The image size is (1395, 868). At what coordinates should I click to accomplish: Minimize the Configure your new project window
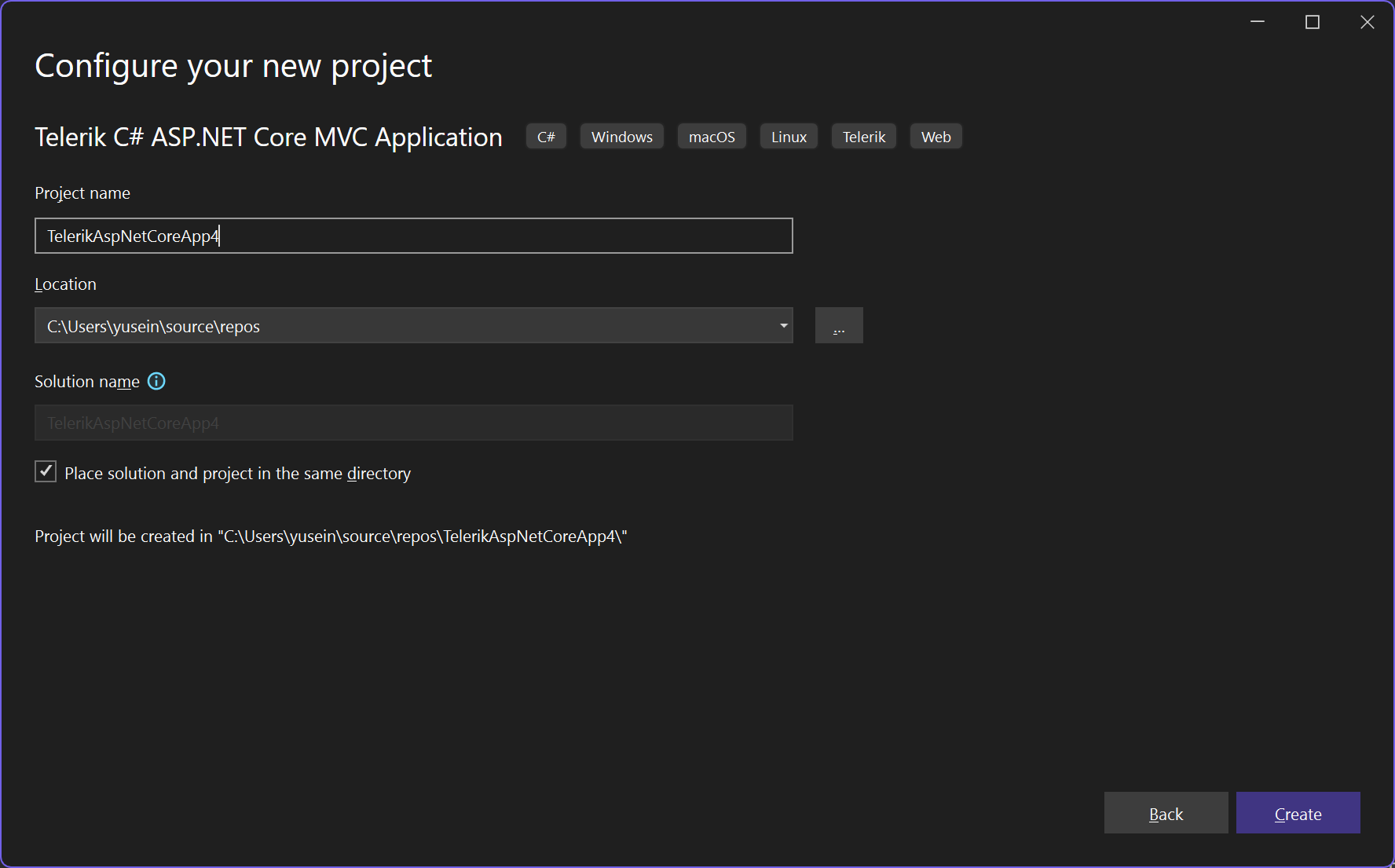pyautogui.click(x=1258, y=22)
